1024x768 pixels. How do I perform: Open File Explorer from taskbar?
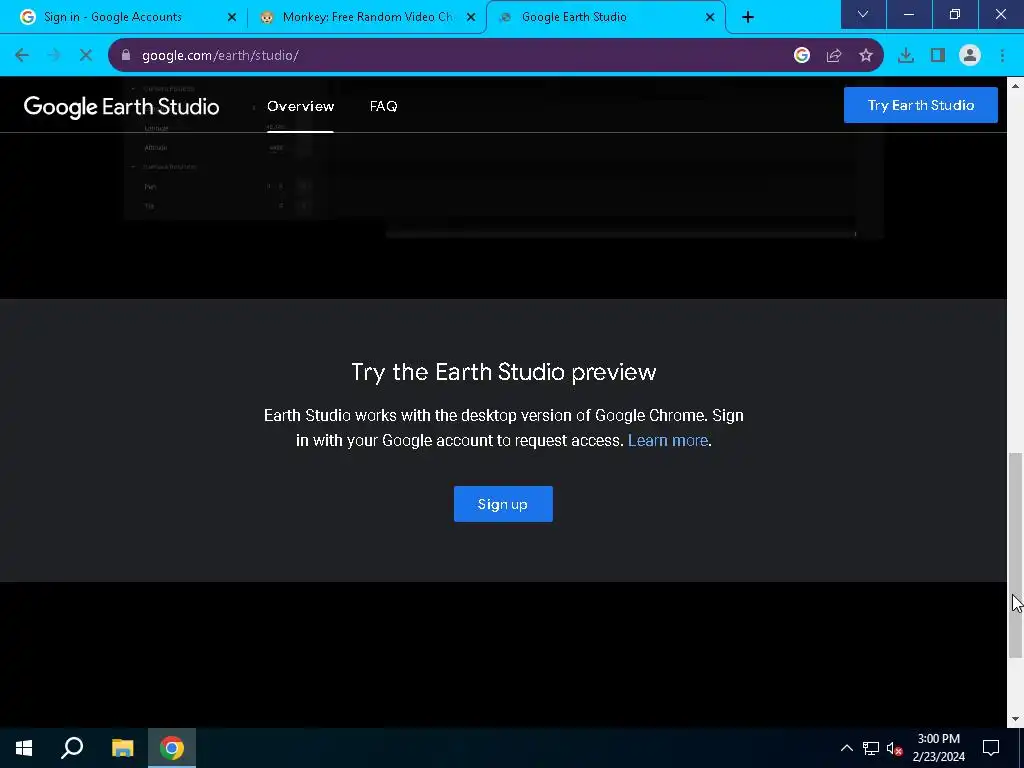tap(122, 748)
